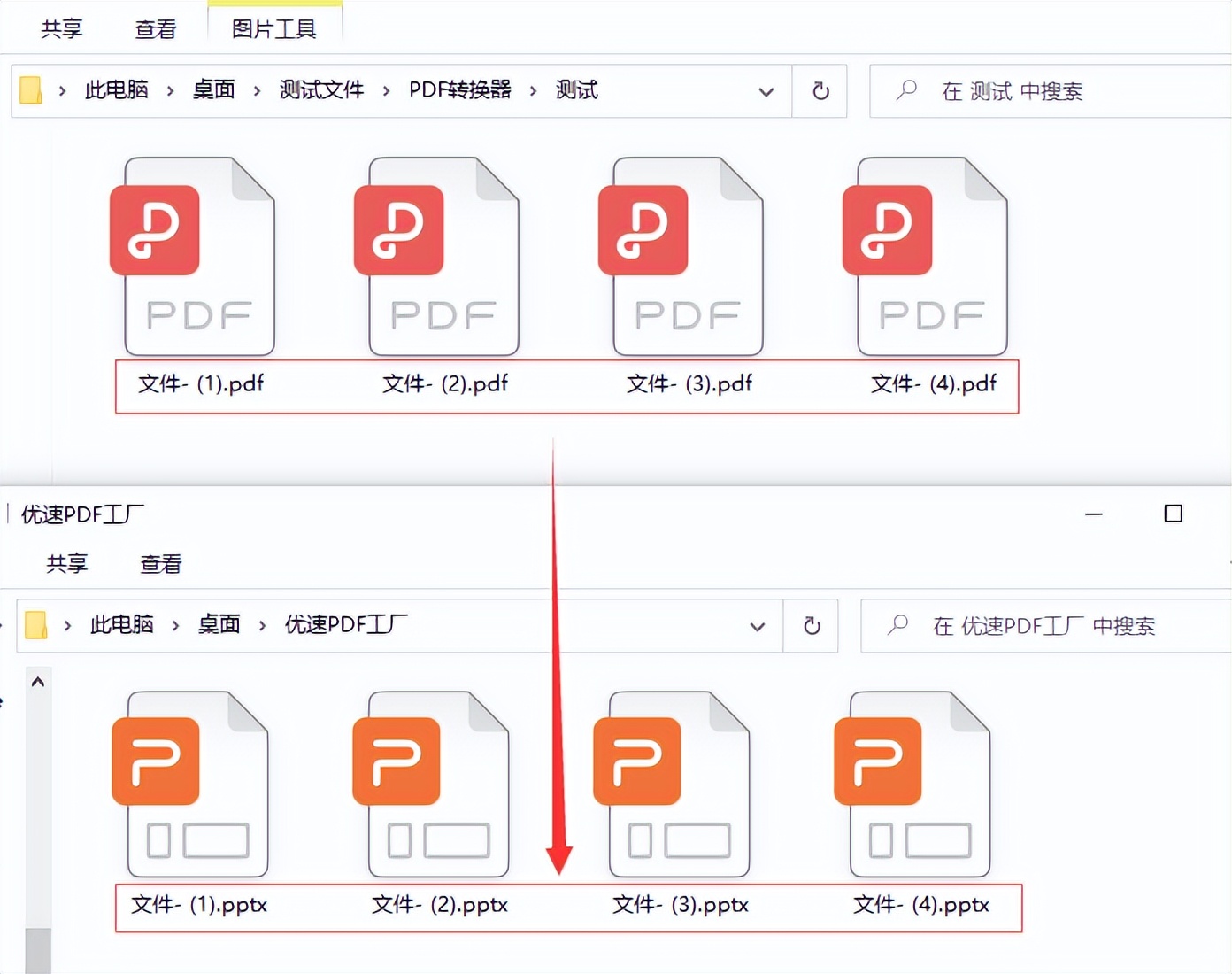Click the 文件- (1).pptx file name
Image resolution: width=1232 pixels, height=974 pixels.
pyautogui.click(x=199, y=905)
